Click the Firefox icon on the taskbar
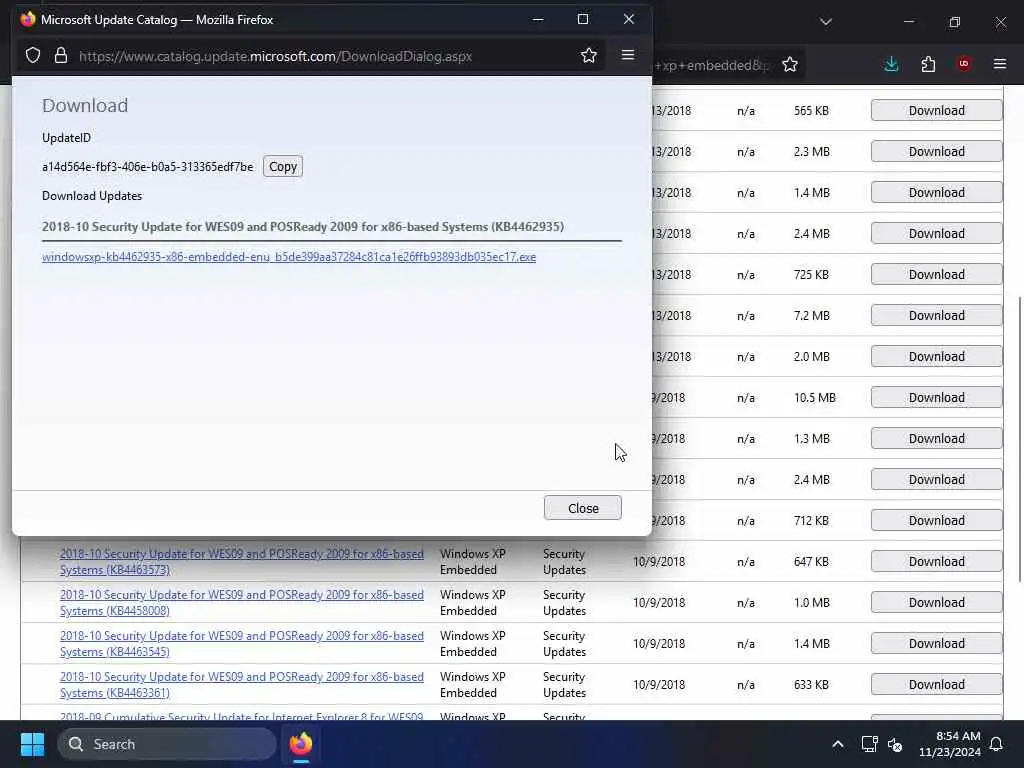 [x=300, y=744]
